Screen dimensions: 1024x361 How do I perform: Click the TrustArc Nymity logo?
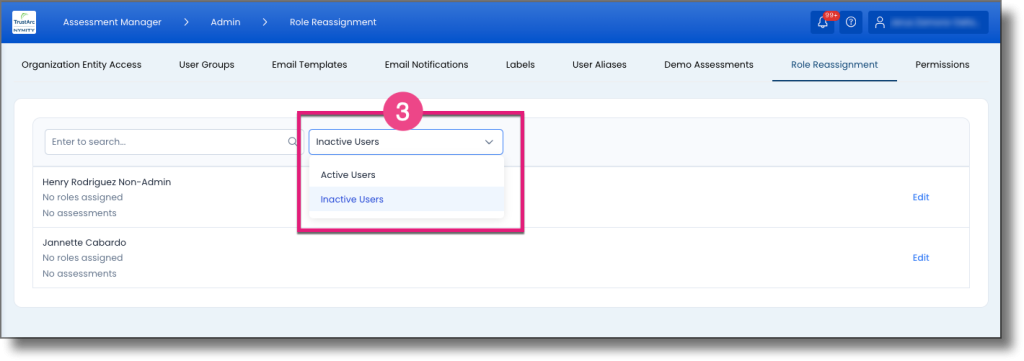tap(24, 22)
